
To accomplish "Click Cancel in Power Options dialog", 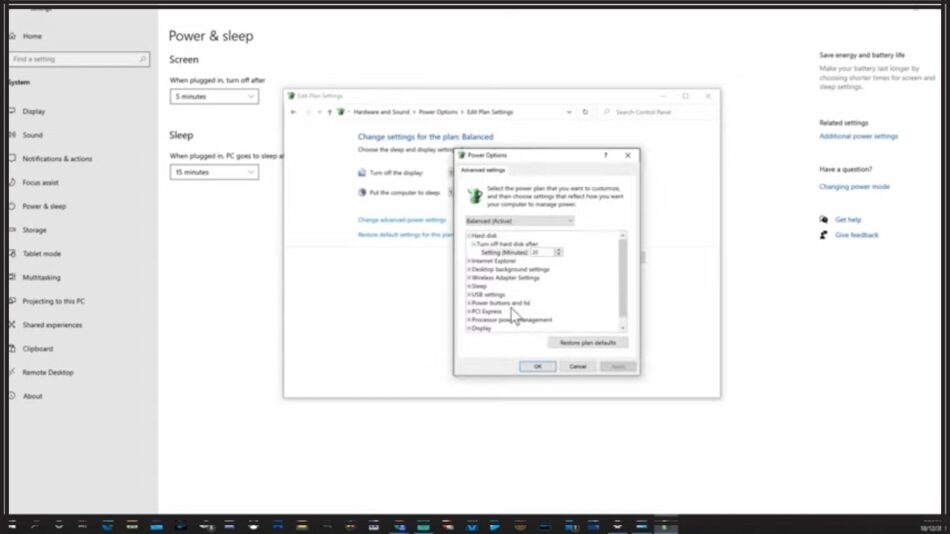I will coord(577,367).
